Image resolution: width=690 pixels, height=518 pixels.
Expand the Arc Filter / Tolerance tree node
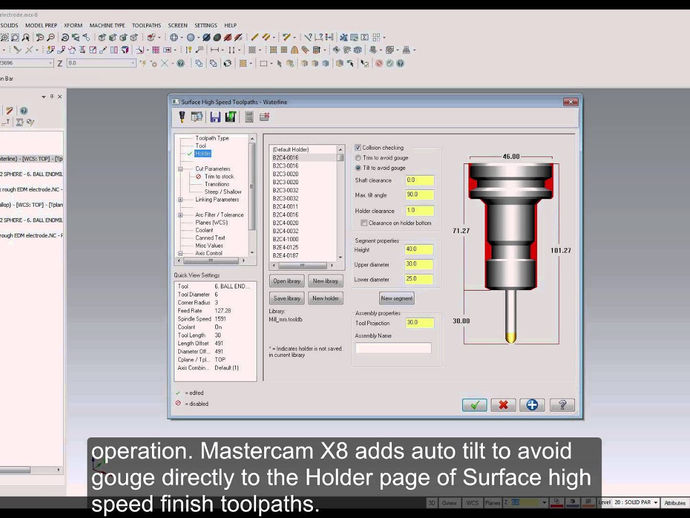(x=180, y=215)
